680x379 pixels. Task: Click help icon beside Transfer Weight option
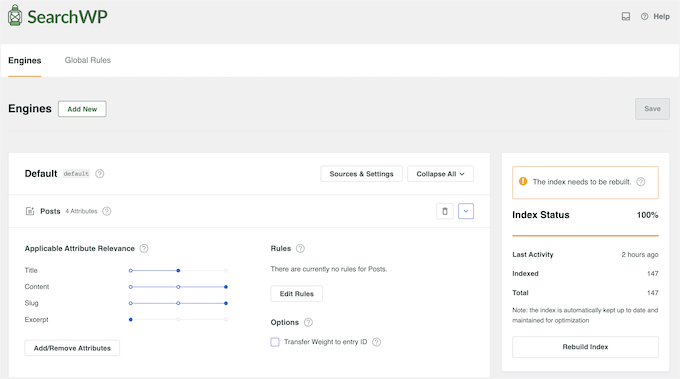[376, 342]
